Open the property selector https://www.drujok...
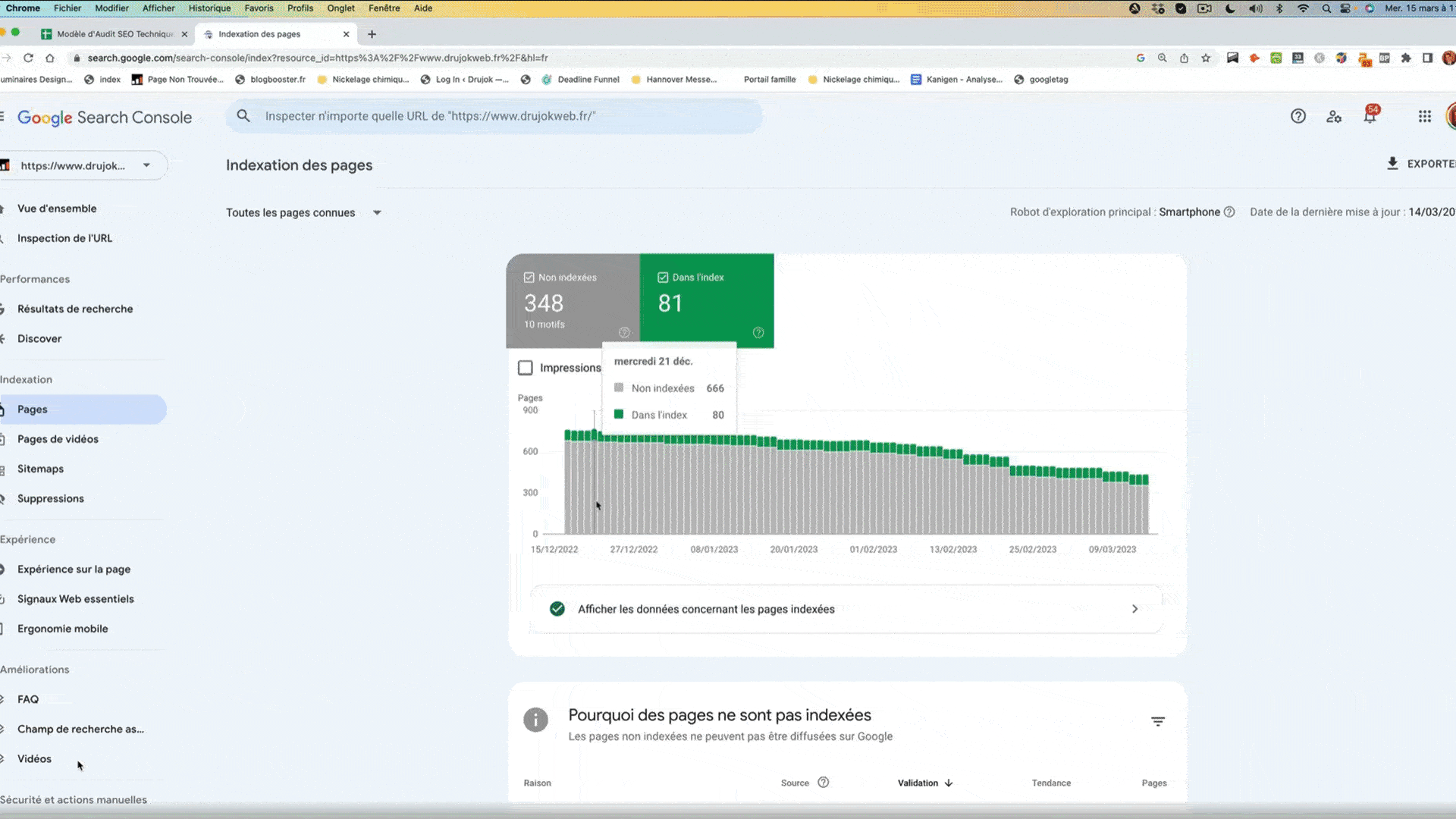This screenshot has height=819, width=1456. 83,165
